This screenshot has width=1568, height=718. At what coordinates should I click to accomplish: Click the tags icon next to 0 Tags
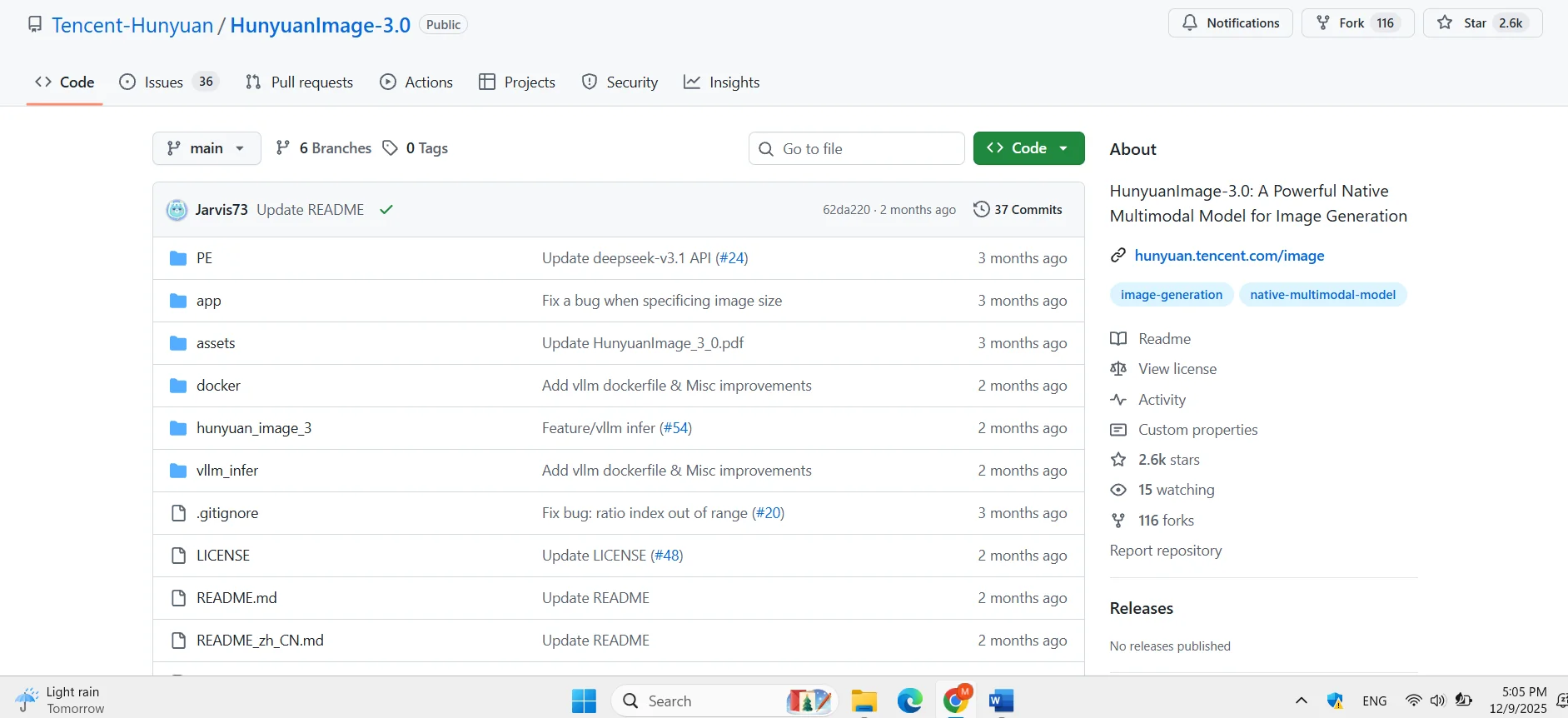click(390, 148)
